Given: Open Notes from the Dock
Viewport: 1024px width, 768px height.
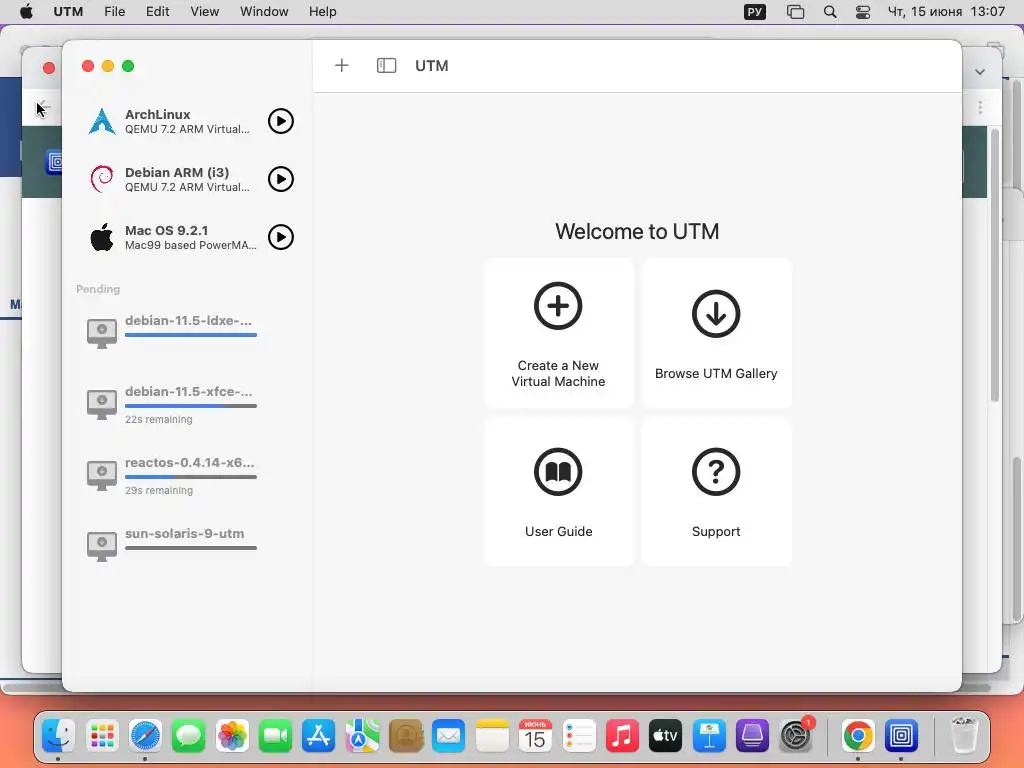Looking at the screenshot, I should pyautogui.click(x=492, y=736).
